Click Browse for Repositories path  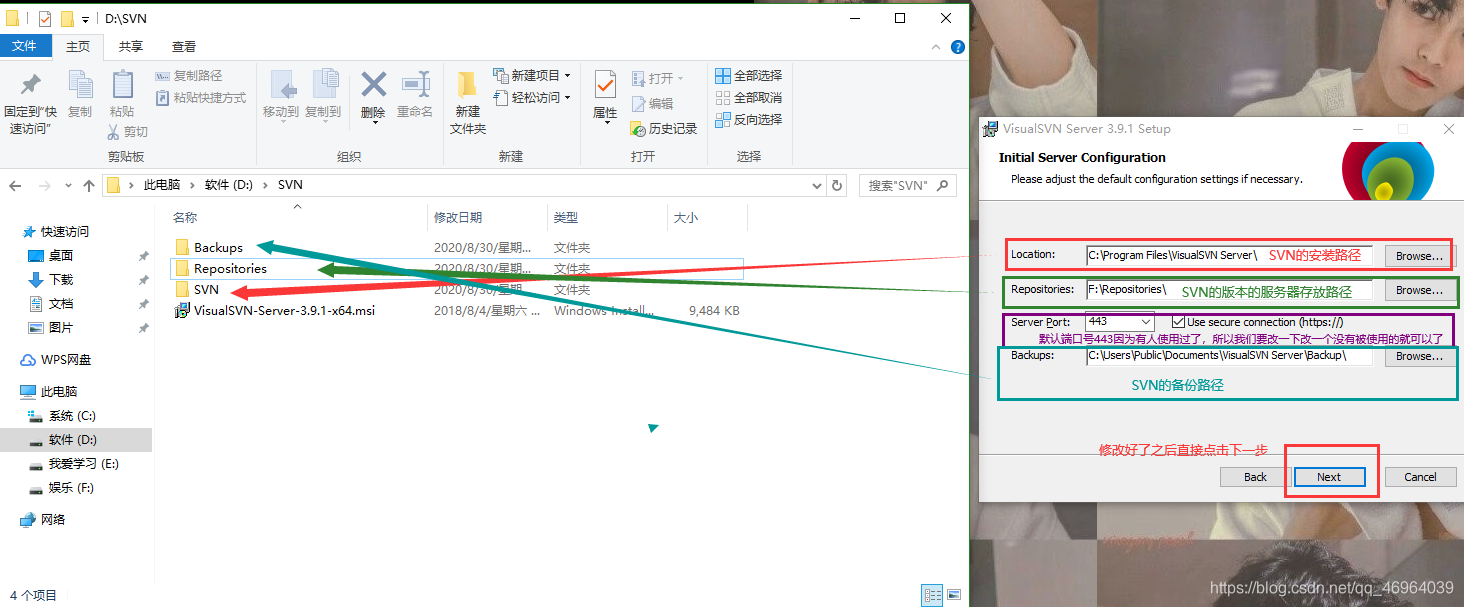tap(1419, 290)
